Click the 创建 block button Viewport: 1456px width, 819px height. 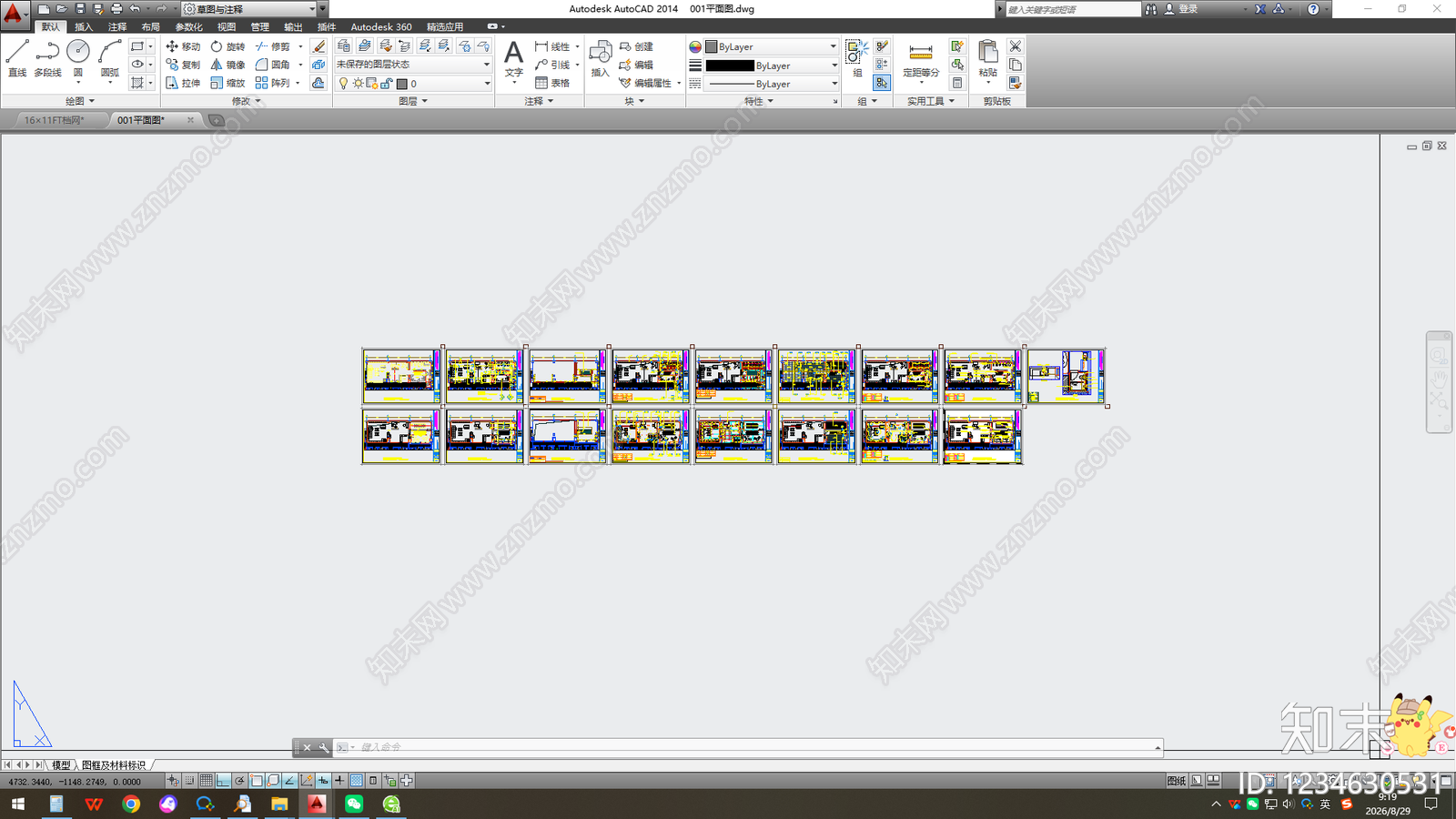click(x=636, y=46)
